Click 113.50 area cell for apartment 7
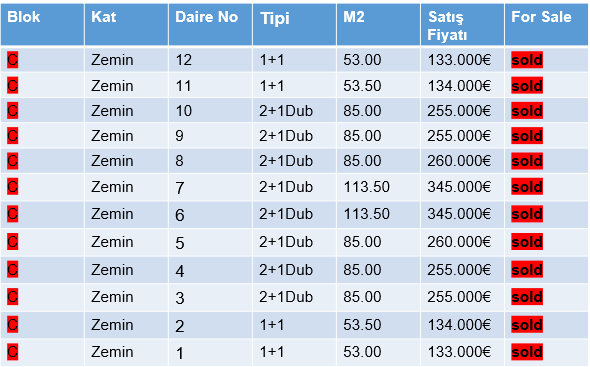Viewport: 590px width, 367px height. (x=366, y=187)
